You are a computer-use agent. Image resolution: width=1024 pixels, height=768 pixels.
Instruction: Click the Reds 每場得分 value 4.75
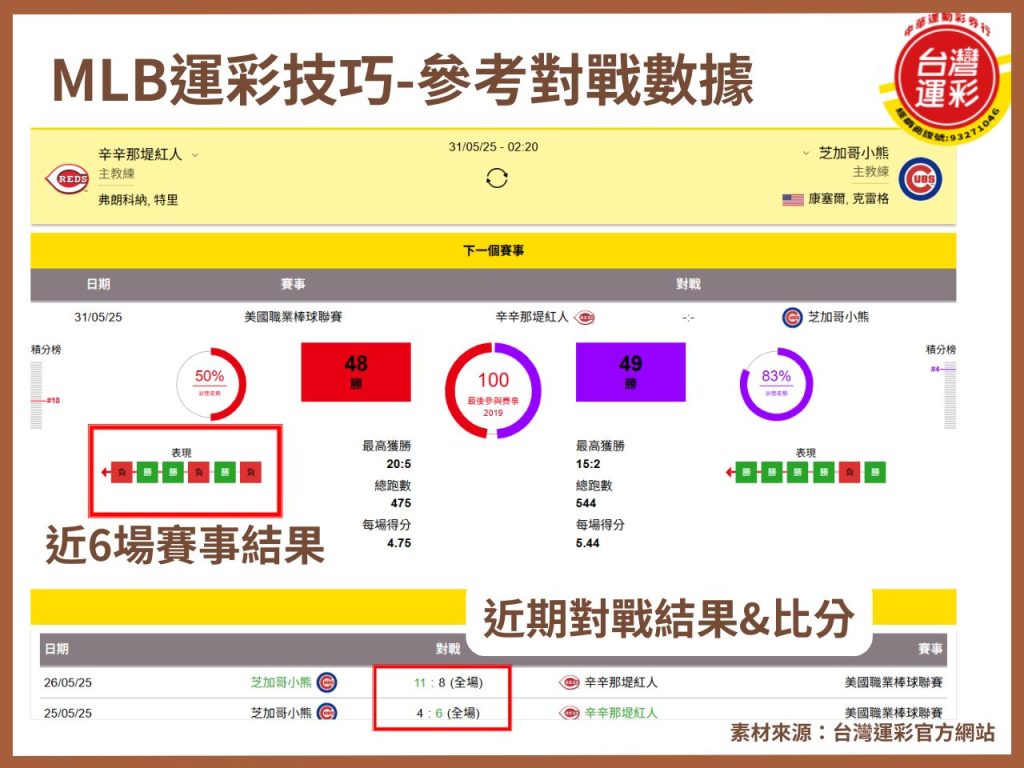(399, 543)
